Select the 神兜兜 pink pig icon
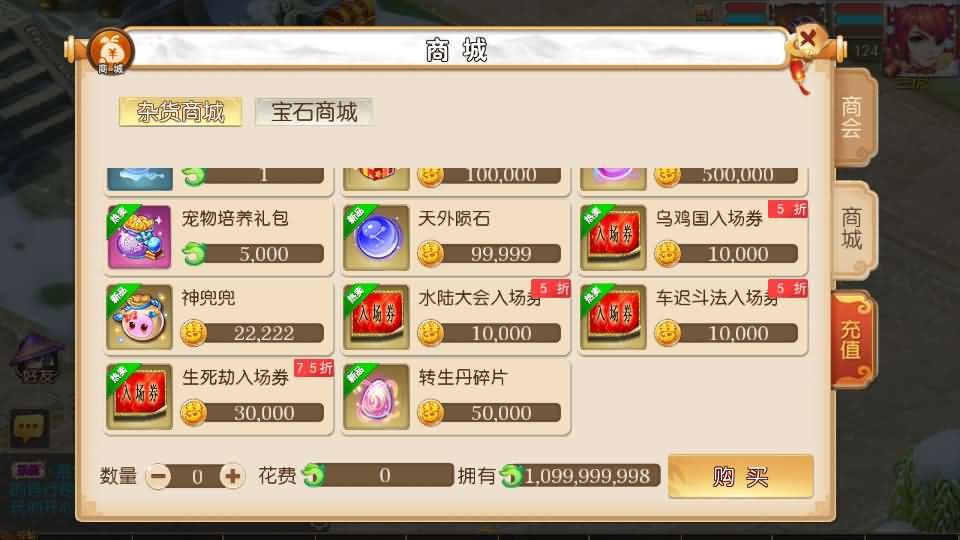Screen dimensions: 960x540 click(x=139, y=317)
